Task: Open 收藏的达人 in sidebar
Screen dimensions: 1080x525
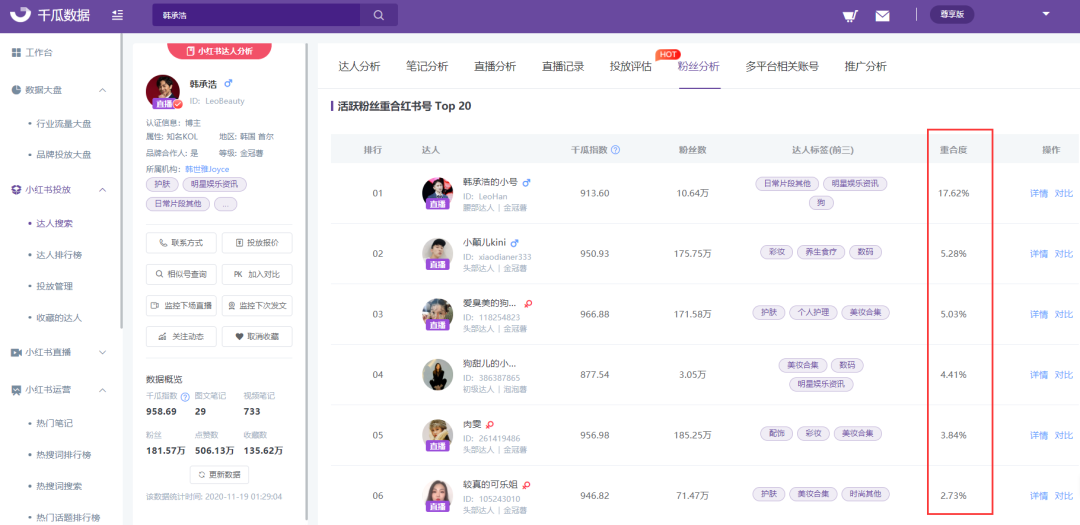Action: click(x=59, y=318)
